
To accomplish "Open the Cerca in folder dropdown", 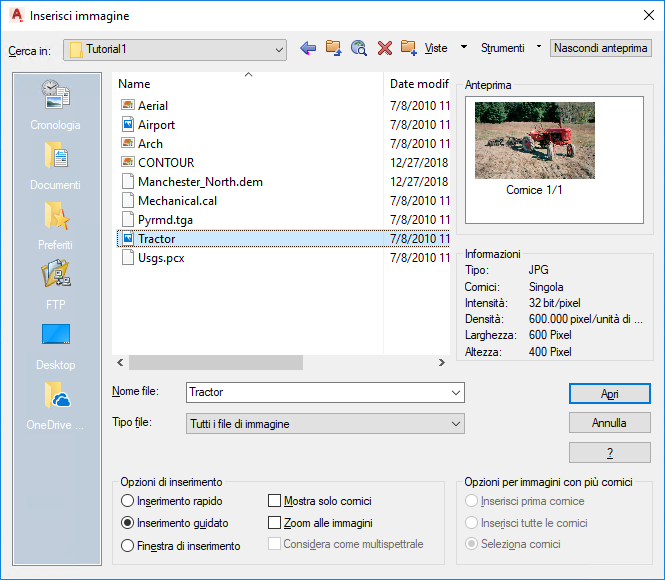I will [x=175, y=50].
